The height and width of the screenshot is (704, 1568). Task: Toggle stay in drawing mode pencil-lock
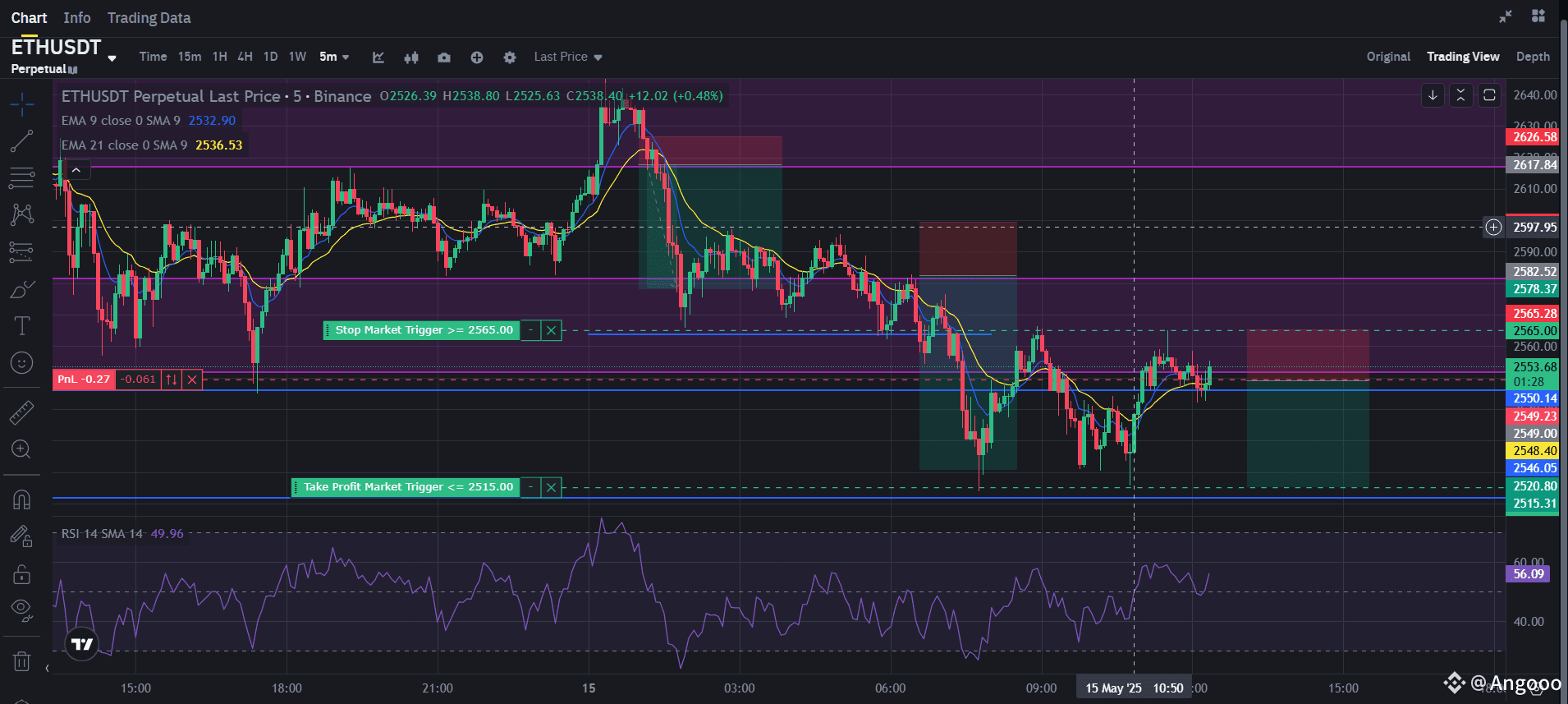click(x=21, y=536)
